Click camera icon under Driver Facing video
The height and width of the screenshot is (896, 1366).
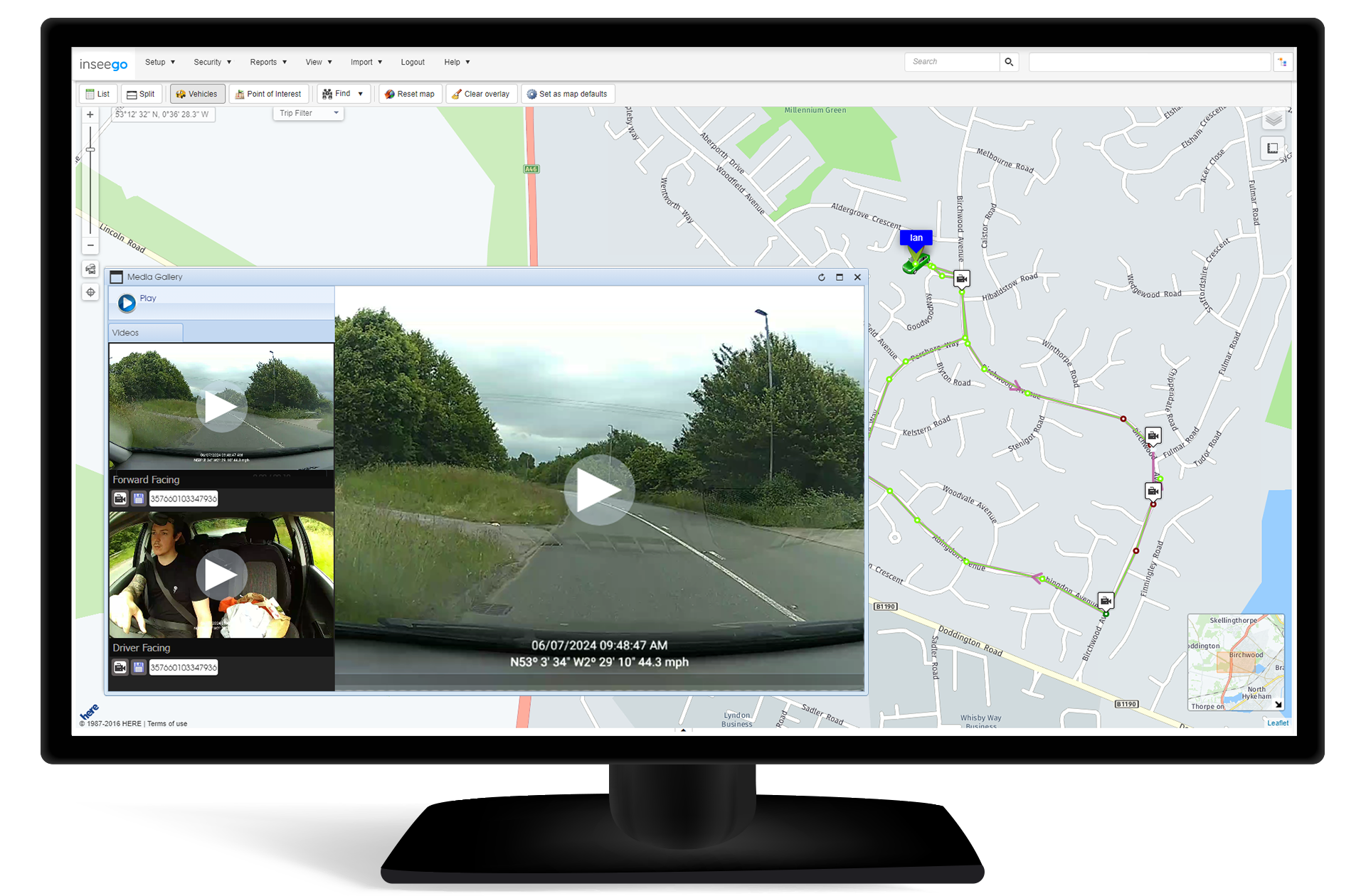[120, 667]
